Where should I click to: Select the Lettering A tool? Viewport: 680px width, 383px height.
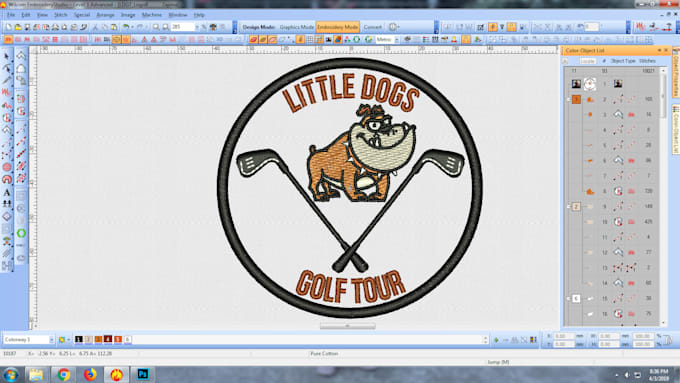tap(7, 192)
